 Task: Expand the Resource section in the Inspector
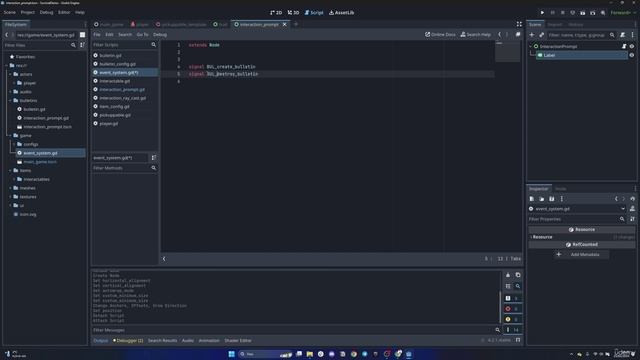582,237
